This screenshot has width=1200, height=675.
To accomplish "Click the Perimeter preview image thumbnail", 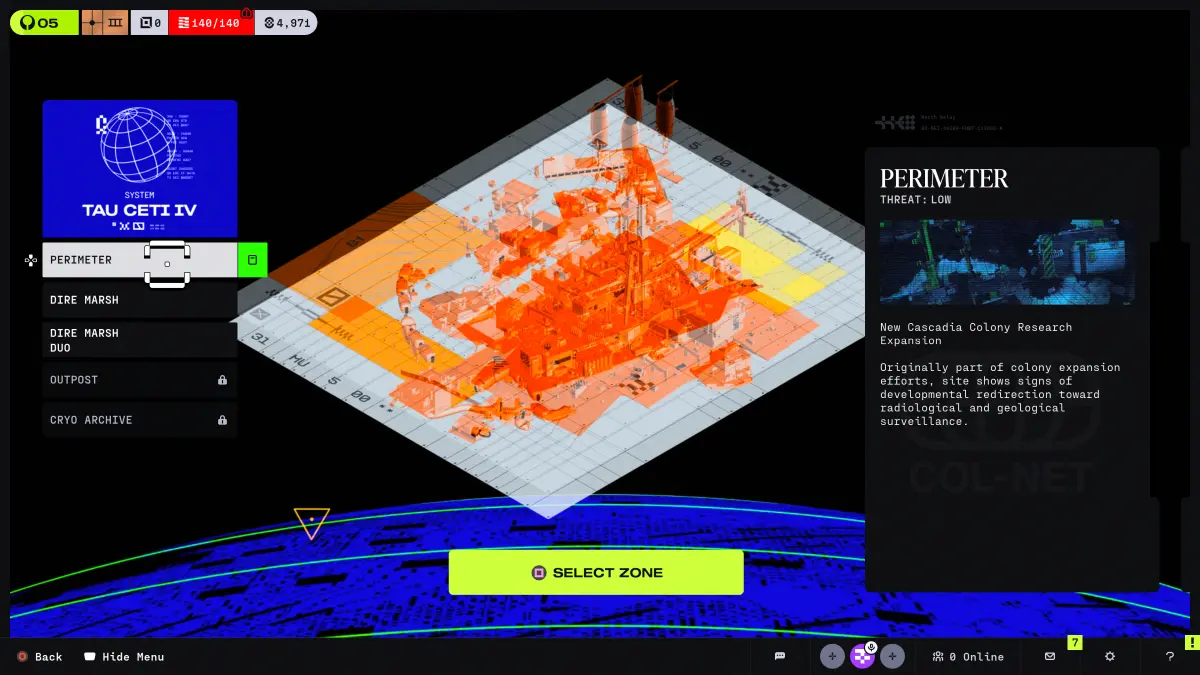I will point(1007,262).
